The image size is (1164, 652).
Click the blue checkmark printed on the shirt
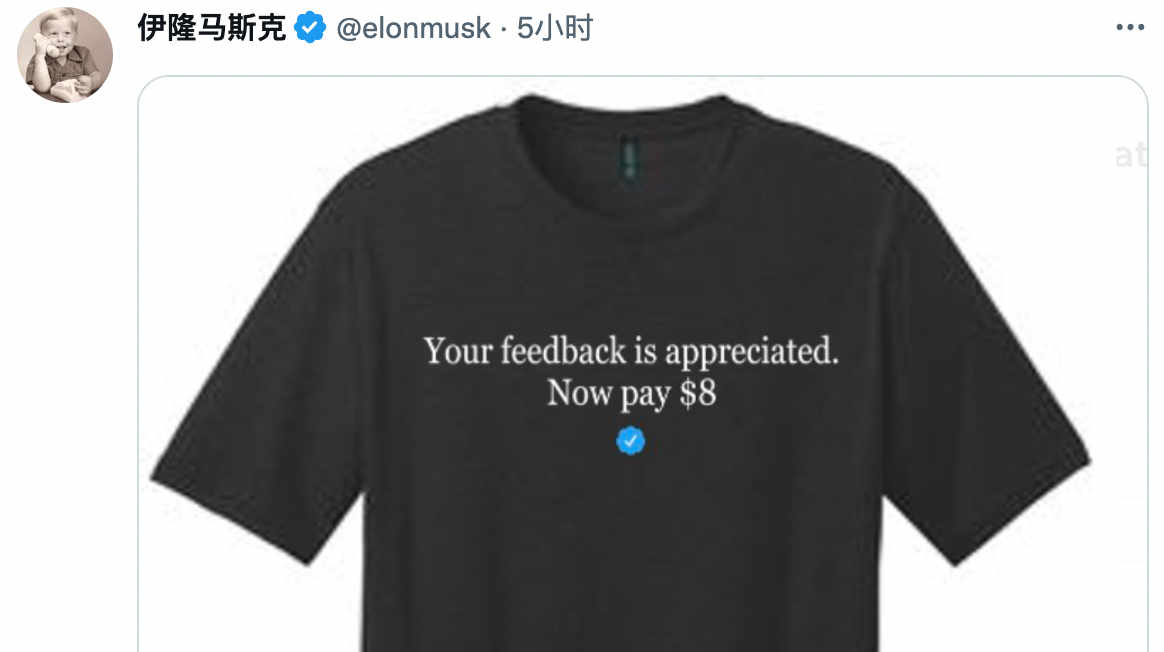[630, 440]
